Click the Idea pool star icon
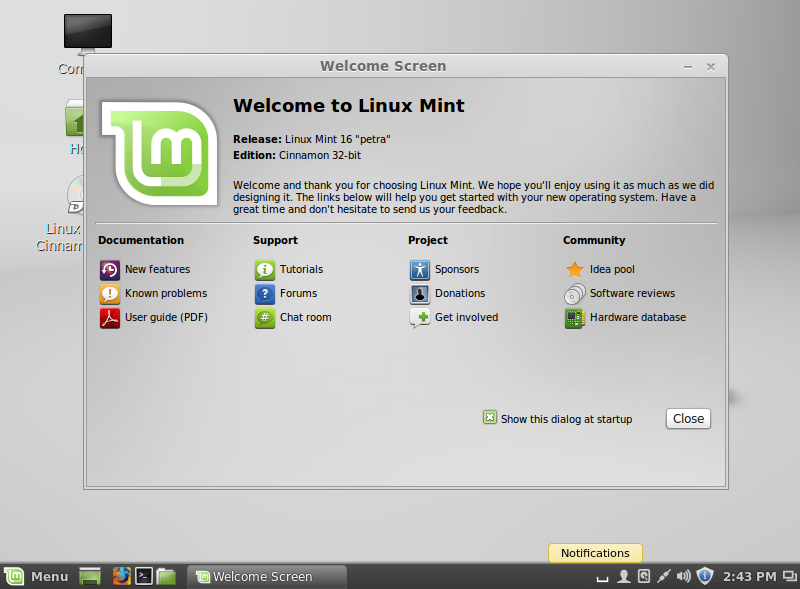 click(x=574, y=270)
